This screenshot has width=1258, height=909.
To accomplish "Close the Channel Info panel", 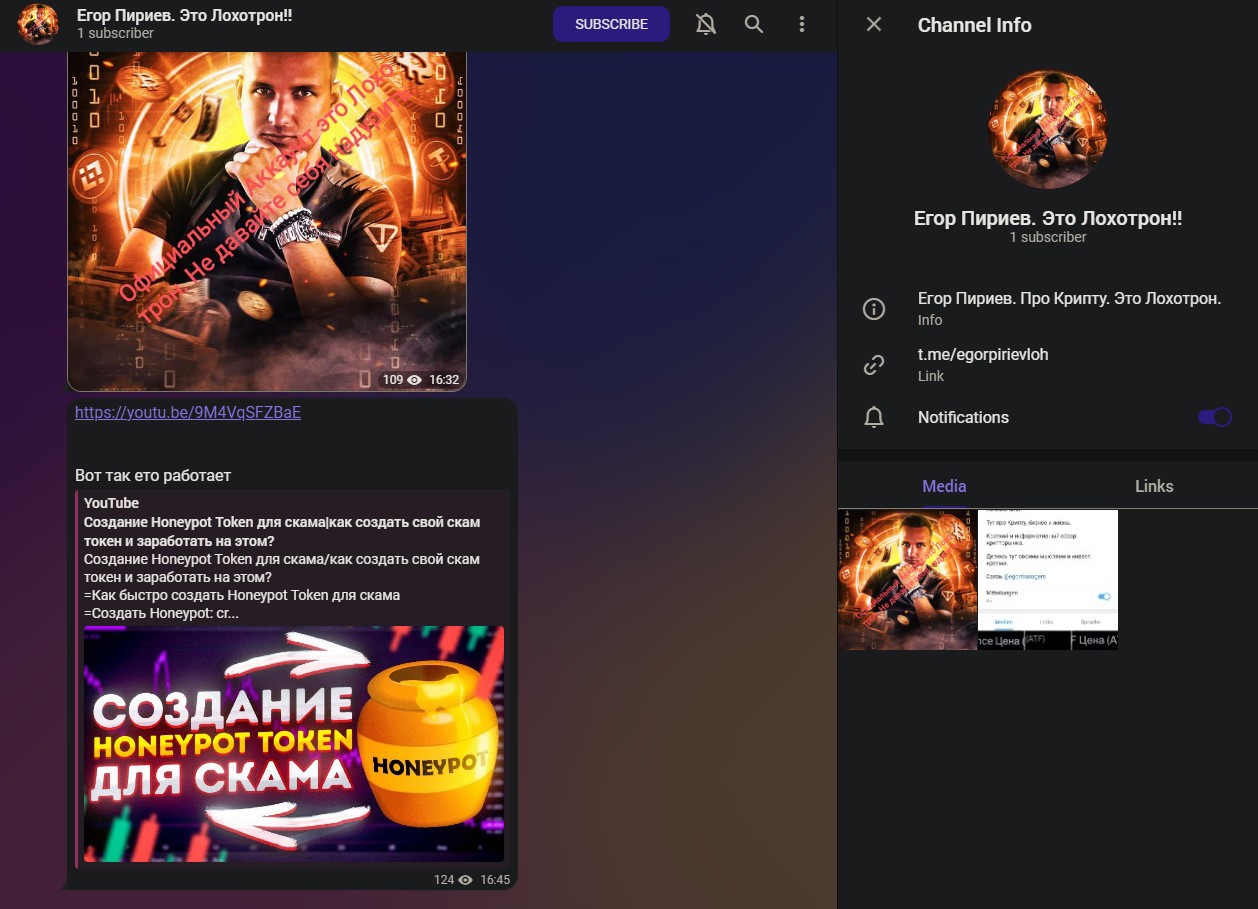I will tap(874, 24).
